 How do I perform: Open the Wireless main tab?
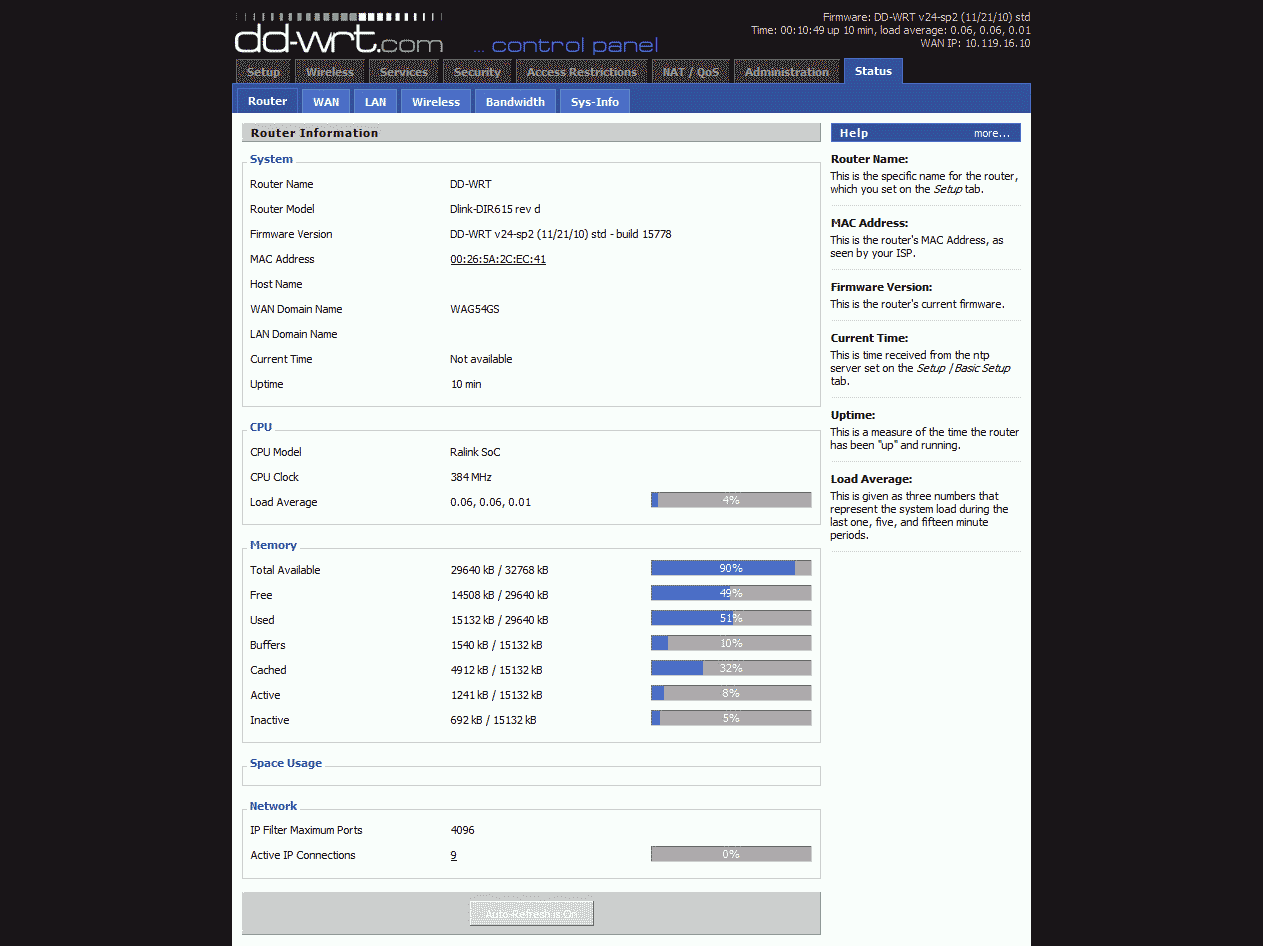tap(330, 72)
